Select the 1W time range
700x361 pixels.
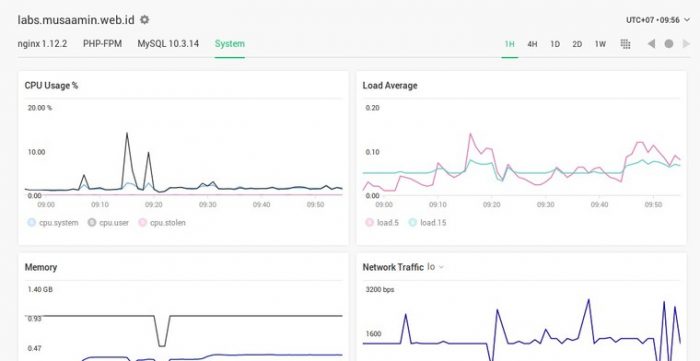pos(600,44)
